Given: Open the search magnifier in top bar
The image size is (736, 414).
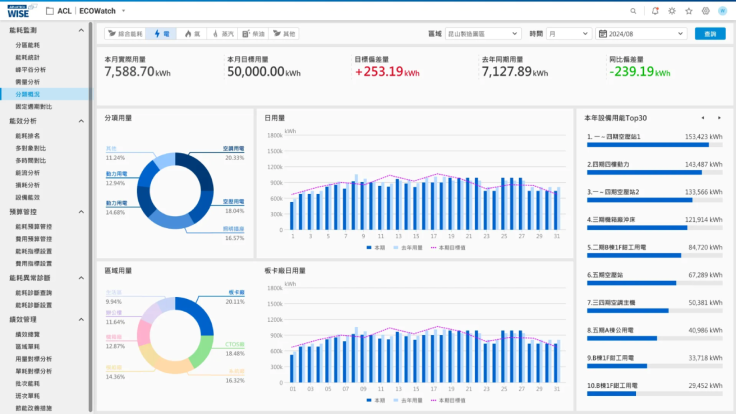Looking at the screenshot, I should point(633,11).
